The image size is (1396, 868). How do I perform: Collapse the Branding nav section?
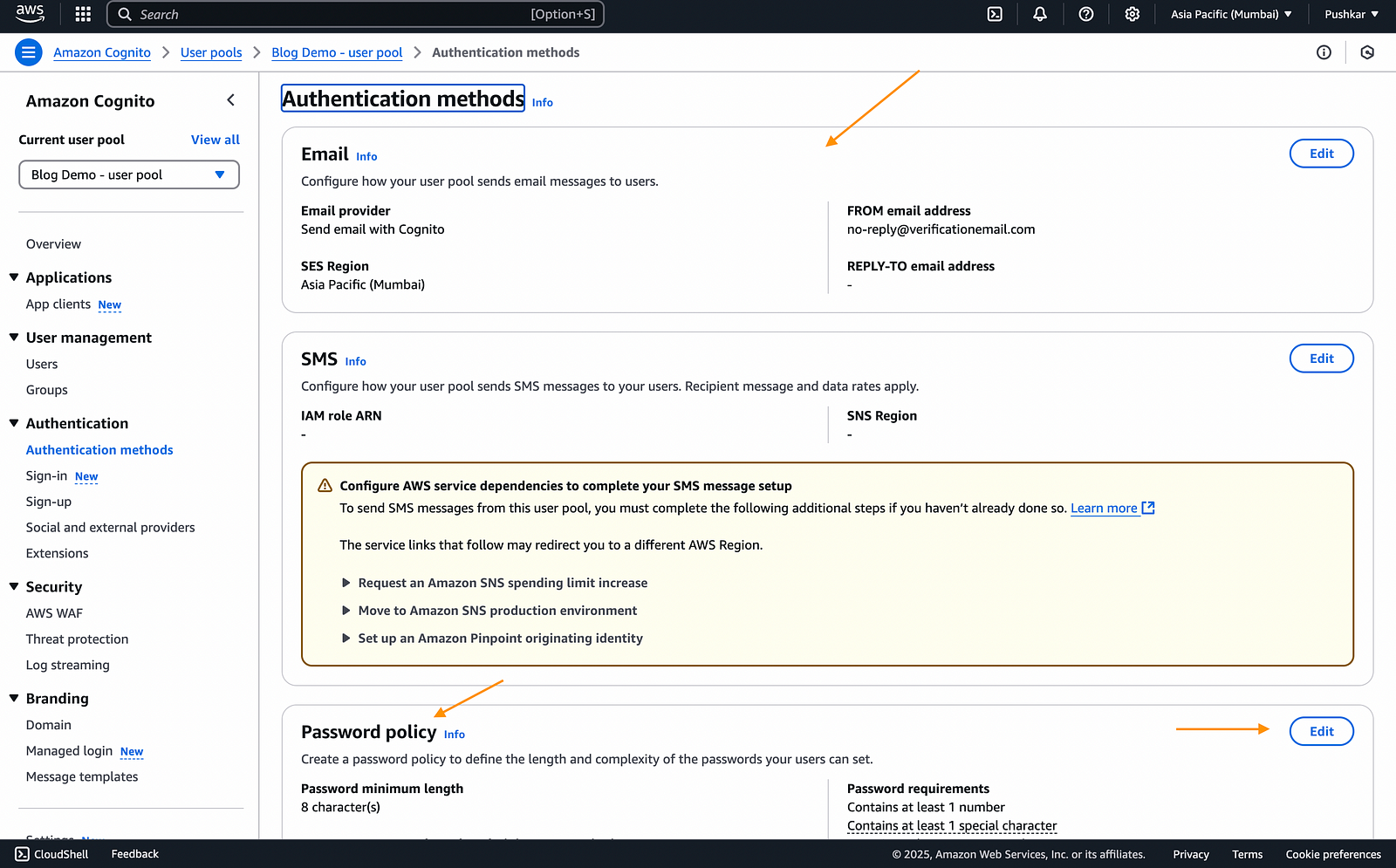(x=14, y=699)
